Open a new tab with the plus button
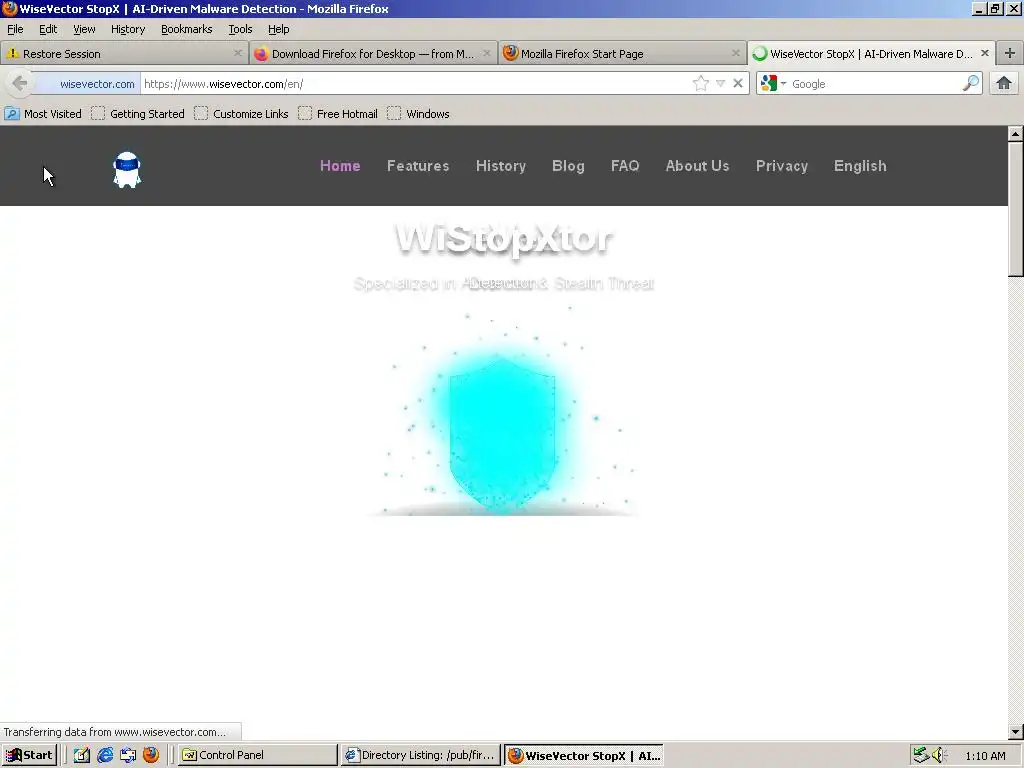This screenshot has width=1024, height=768. (x=1010, y=54)
